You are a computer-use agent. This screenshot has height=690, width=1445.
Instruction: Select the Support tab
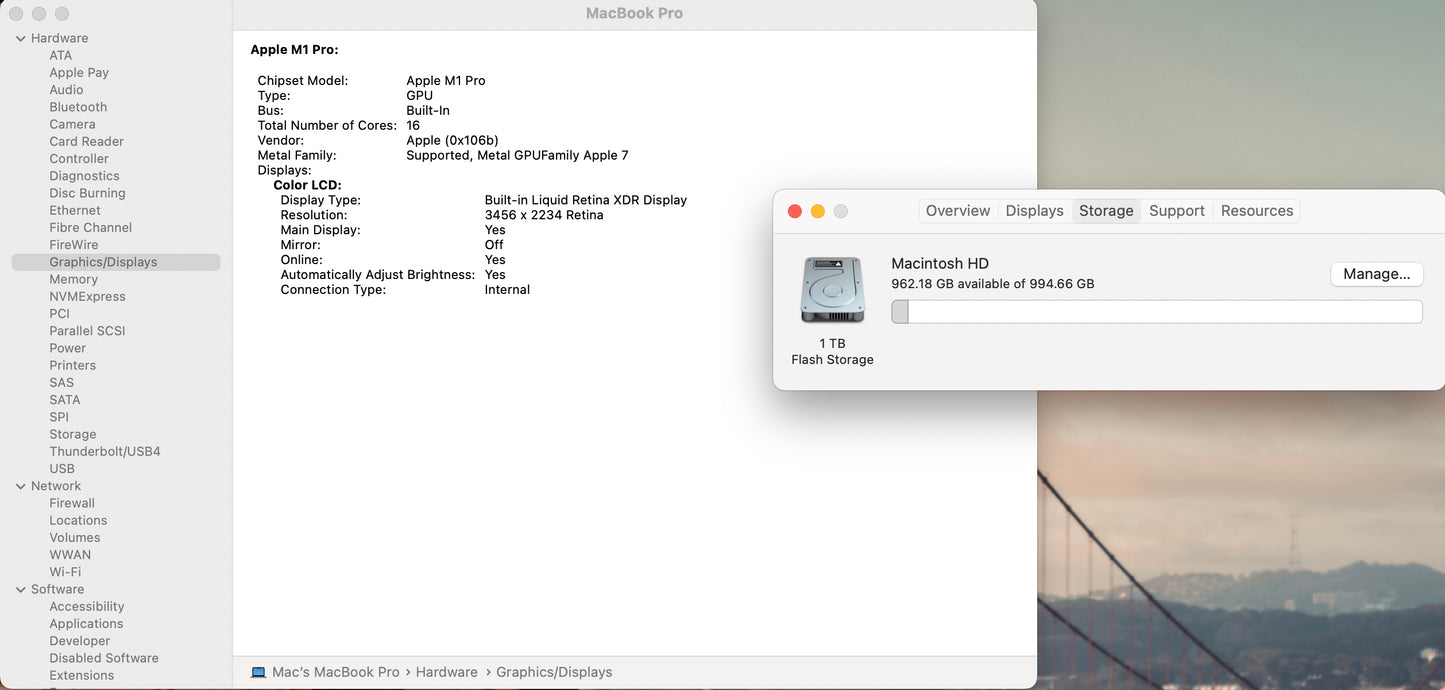(x=1176, y=211)
